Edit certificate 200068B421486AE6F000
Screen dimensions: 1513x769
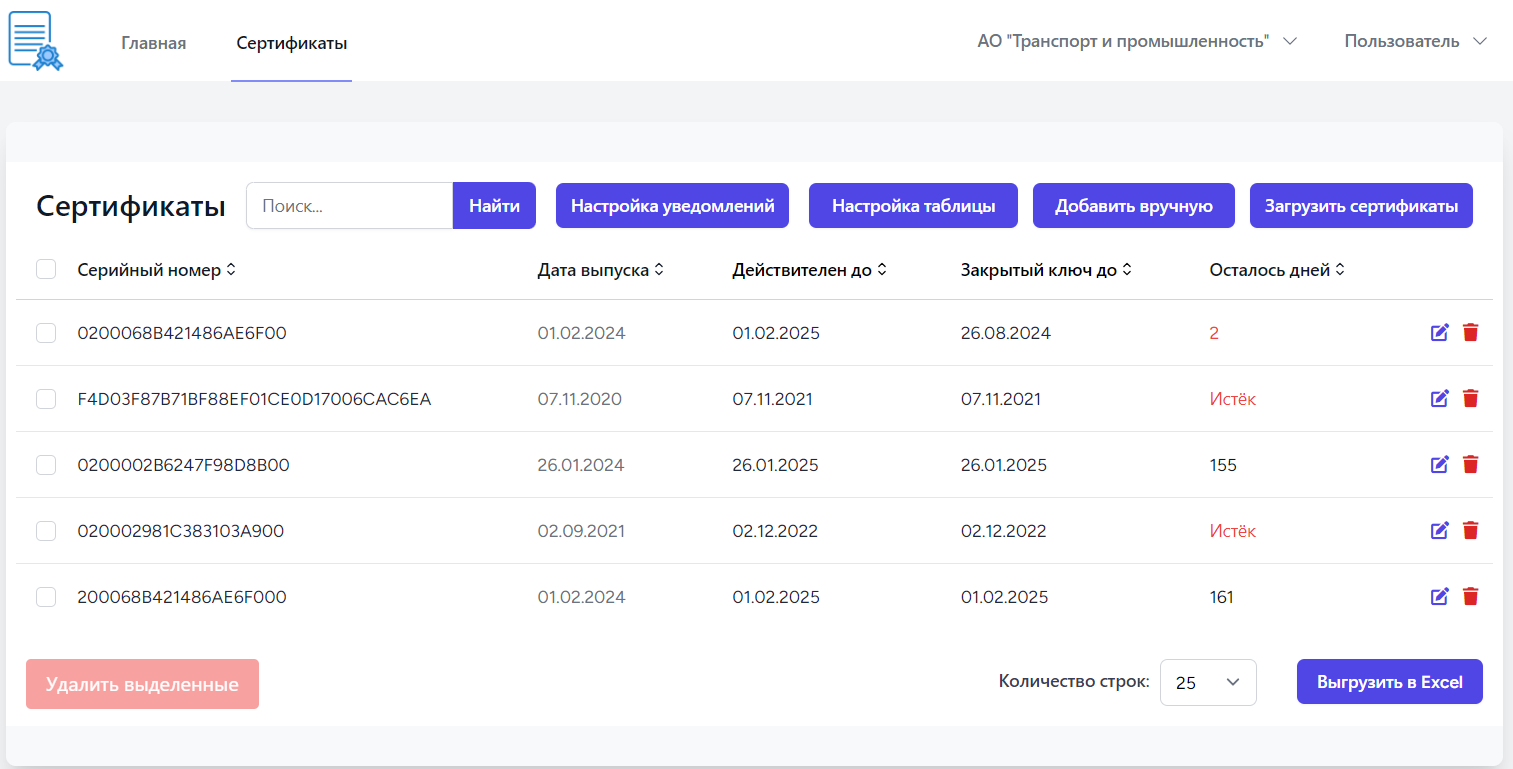pyautogui.click(x=1440, y=597)
